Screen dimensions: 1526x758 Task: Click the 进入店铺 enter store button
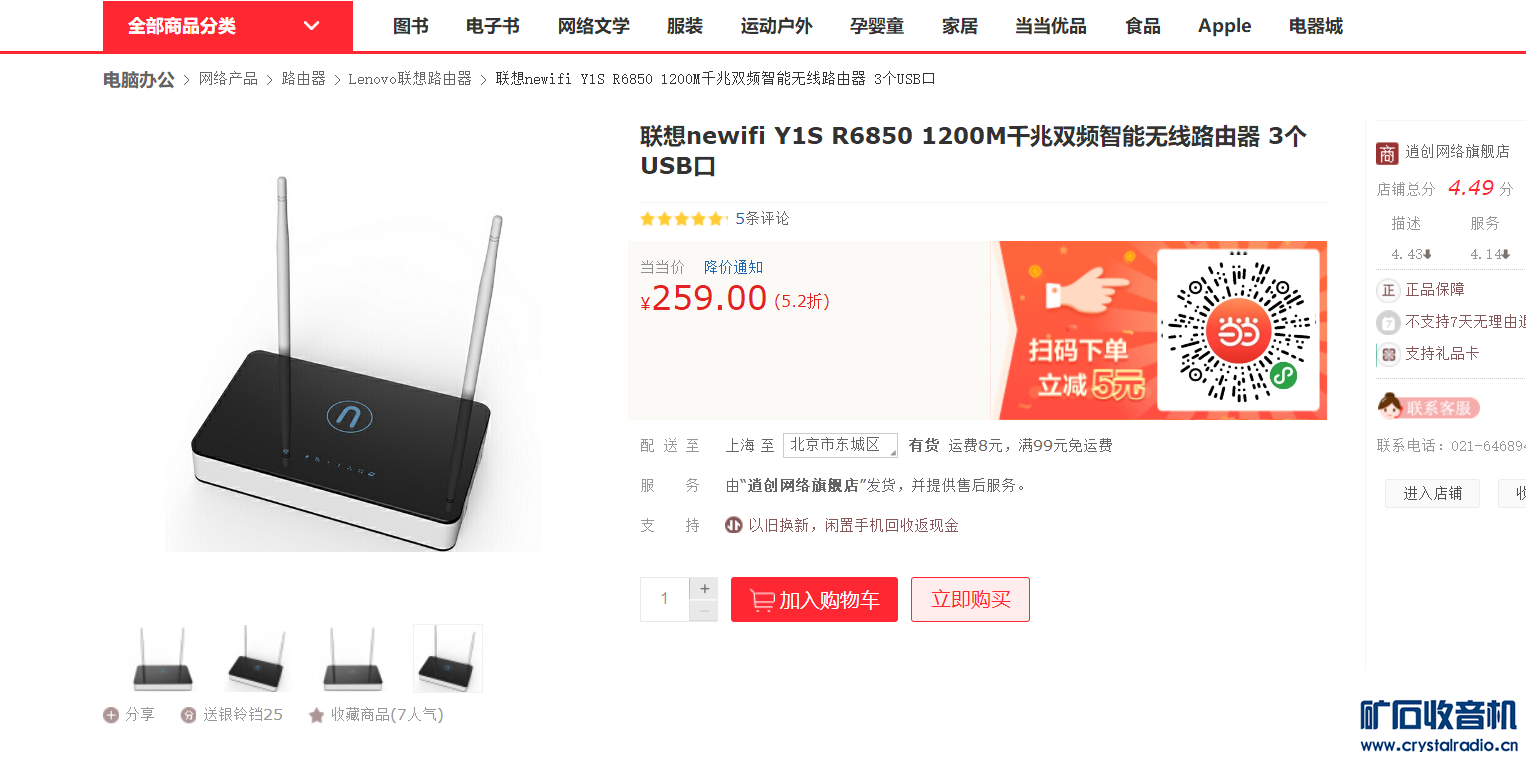pyautogui.click(x=1432, y=493)
